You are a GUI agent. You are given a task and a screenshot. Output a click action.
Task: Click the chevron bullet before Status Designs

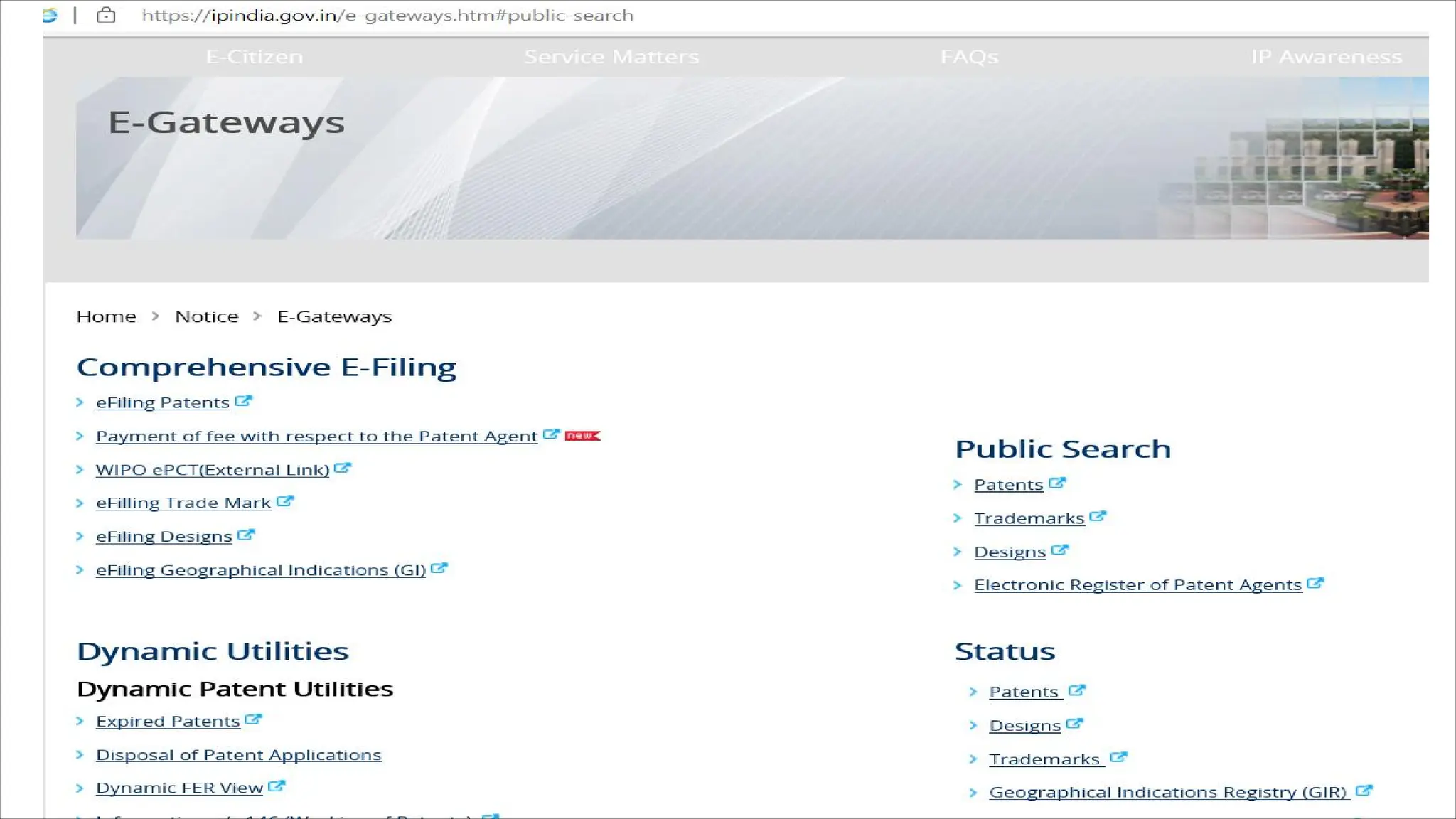[973, 725]
